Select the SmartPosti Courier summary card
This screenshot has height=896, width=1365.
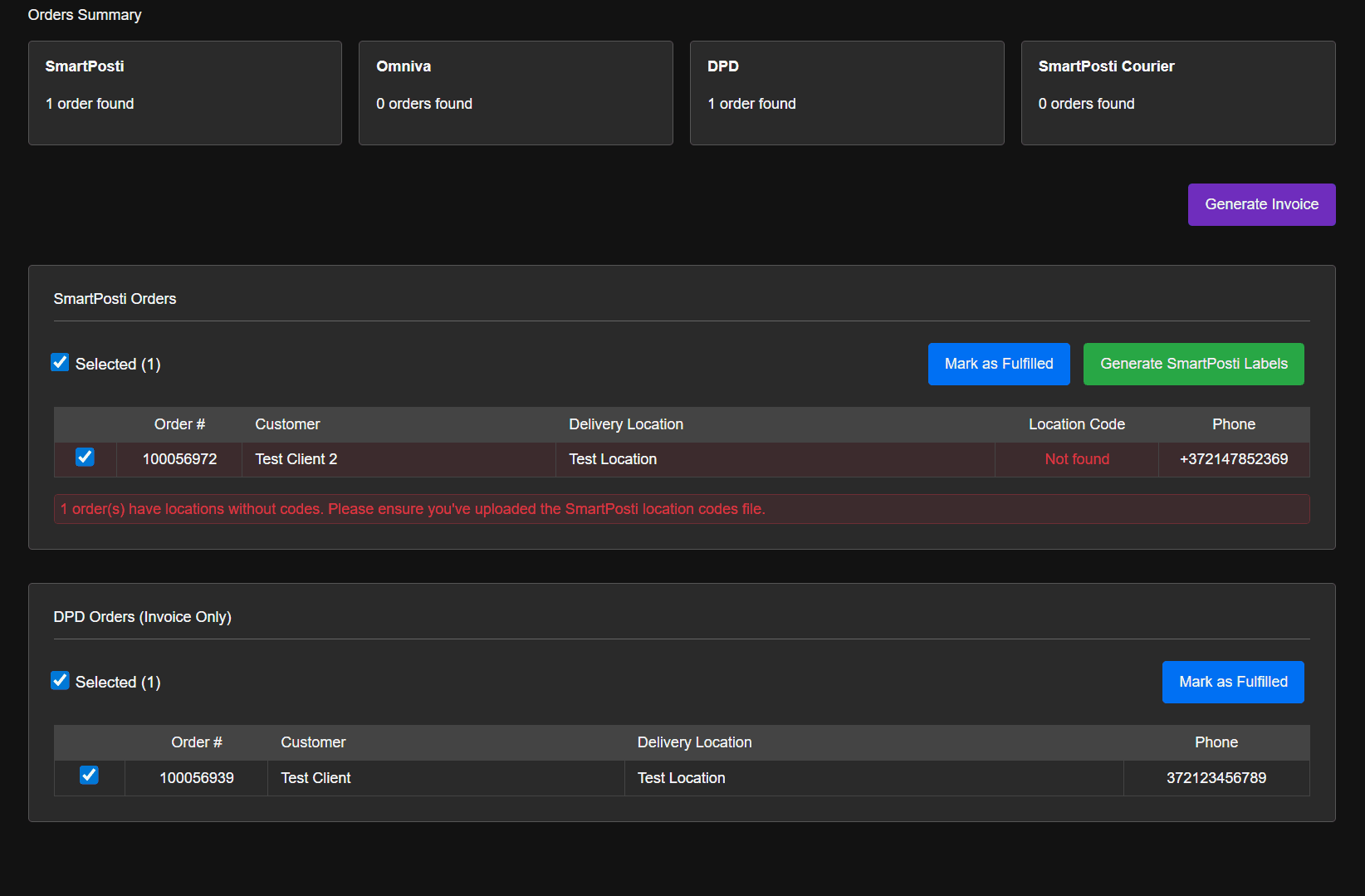pos(1177,92)
